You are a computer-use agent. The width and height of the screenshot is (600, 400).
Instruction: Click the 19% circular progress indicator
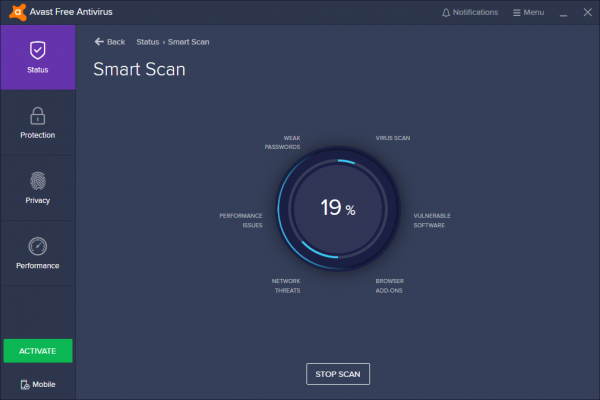click(x=337, y=209)
